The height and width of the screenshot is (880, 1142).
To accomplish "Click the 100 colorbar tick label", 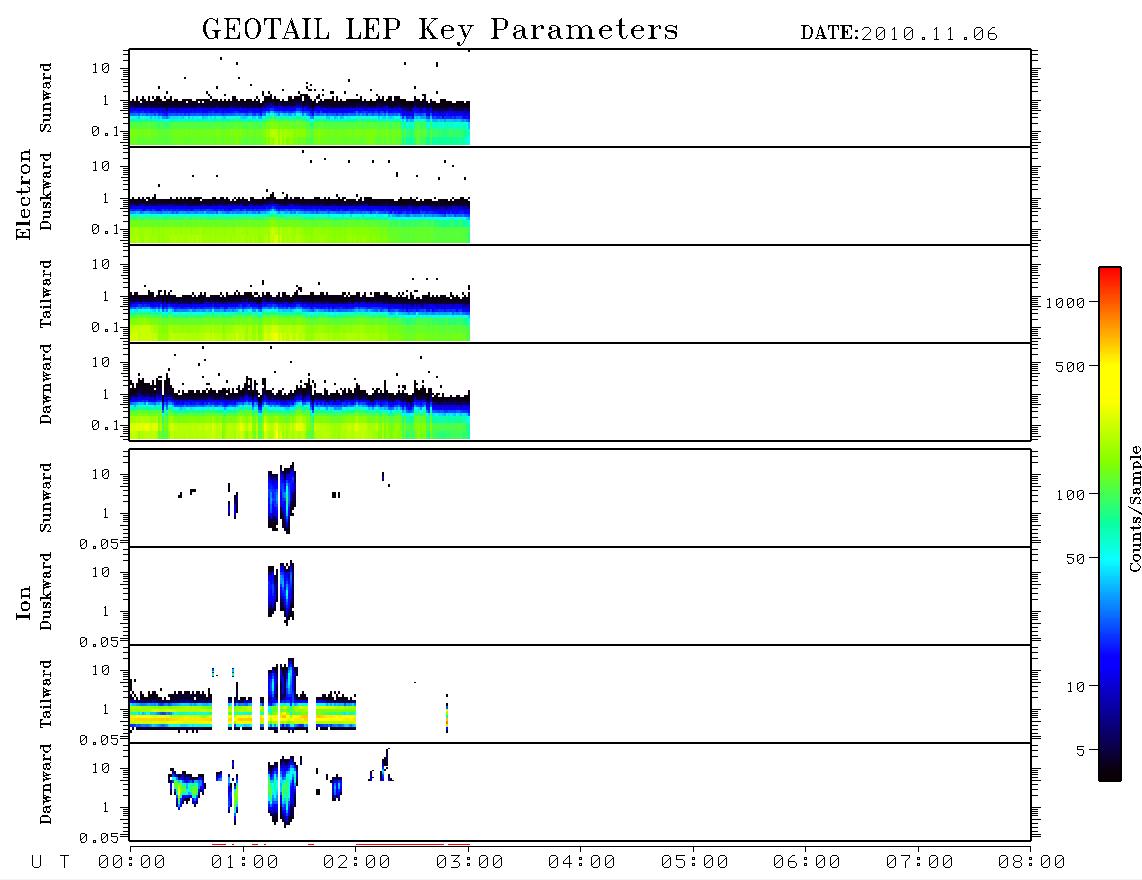I will (x=1071, y=495).
